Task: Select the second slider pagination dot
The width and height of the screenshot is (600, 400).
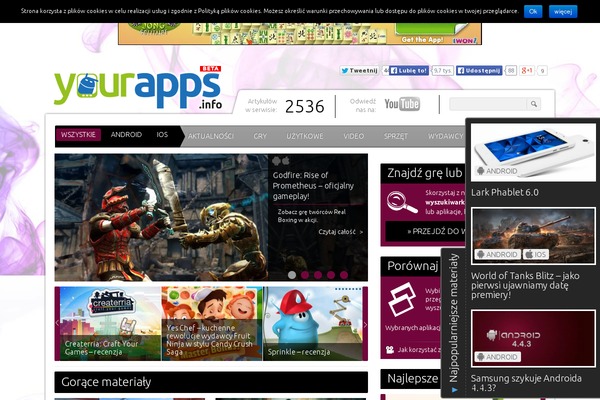Action: coord(305,275)
